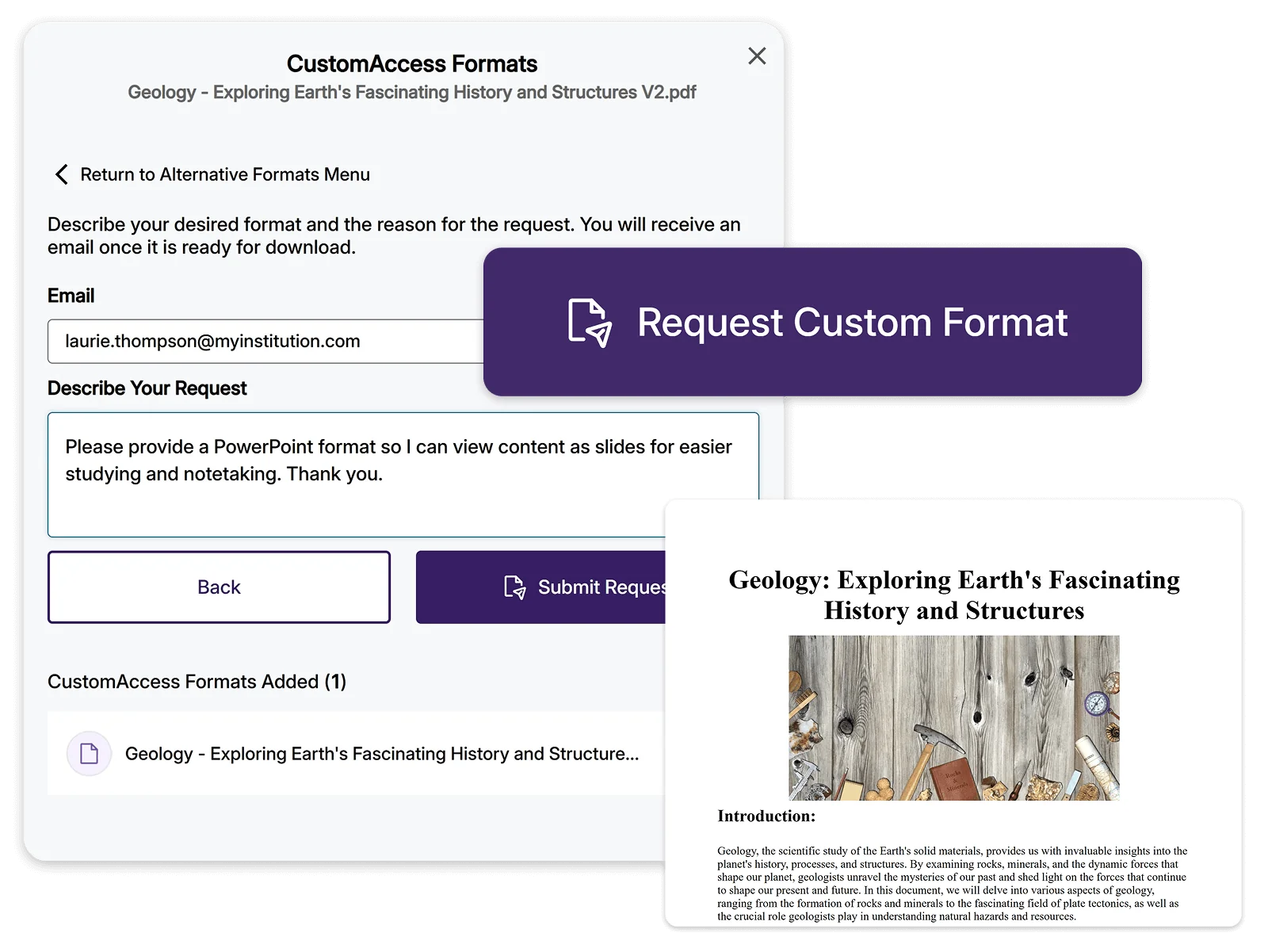Click the CustomAccess Formats dialog title
Screen dimensions: 1268x952
411,63
